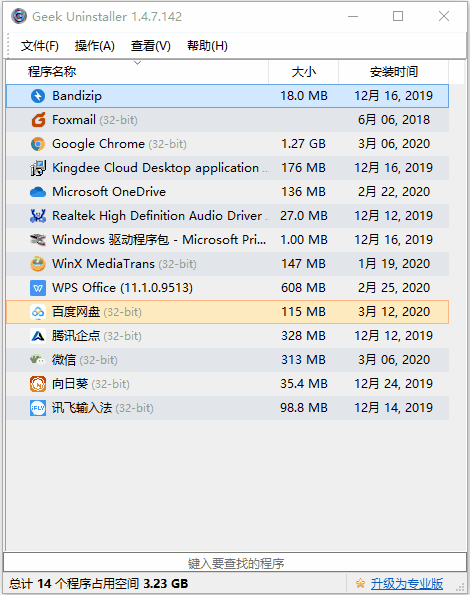Open the 操作(A) menu
This screenshot has width=470, height=595.
pyautogui.click(x=95, y=46)
